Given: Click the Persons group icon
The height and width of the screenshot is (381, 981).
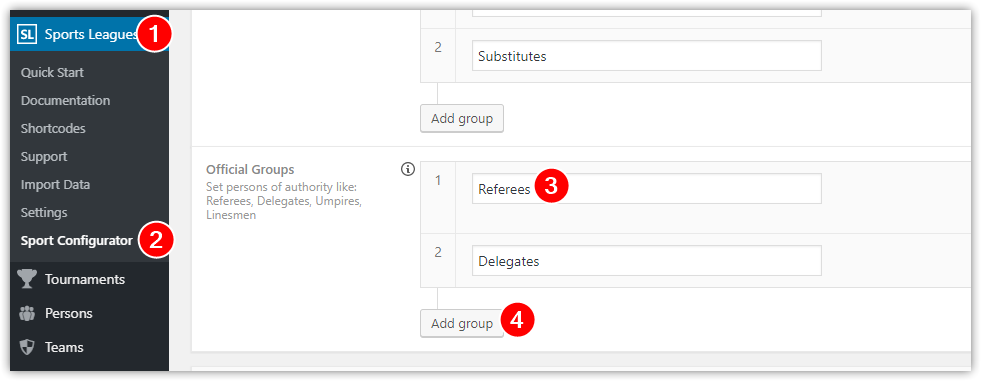Looking at the screenshot, I should tap(27, 313).
